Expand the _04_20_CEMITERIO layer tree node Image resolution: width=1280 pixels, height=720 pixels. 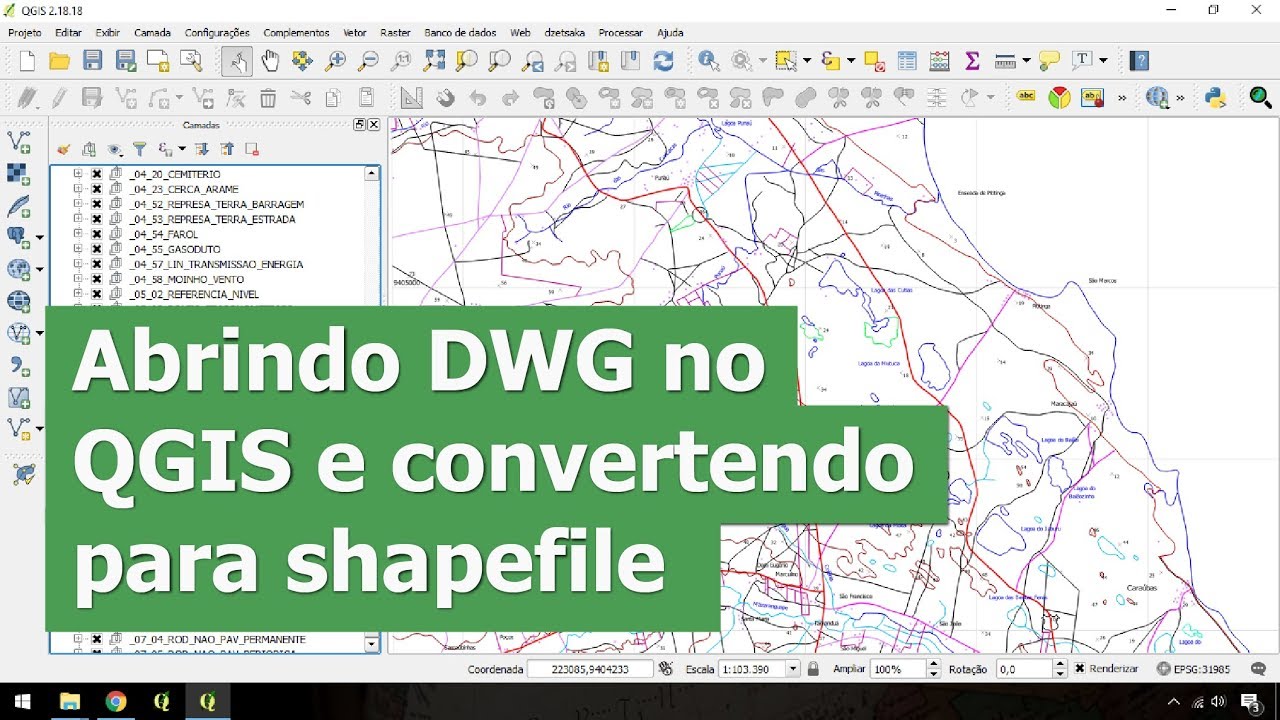pyautogui.click(x=77, y=174)
